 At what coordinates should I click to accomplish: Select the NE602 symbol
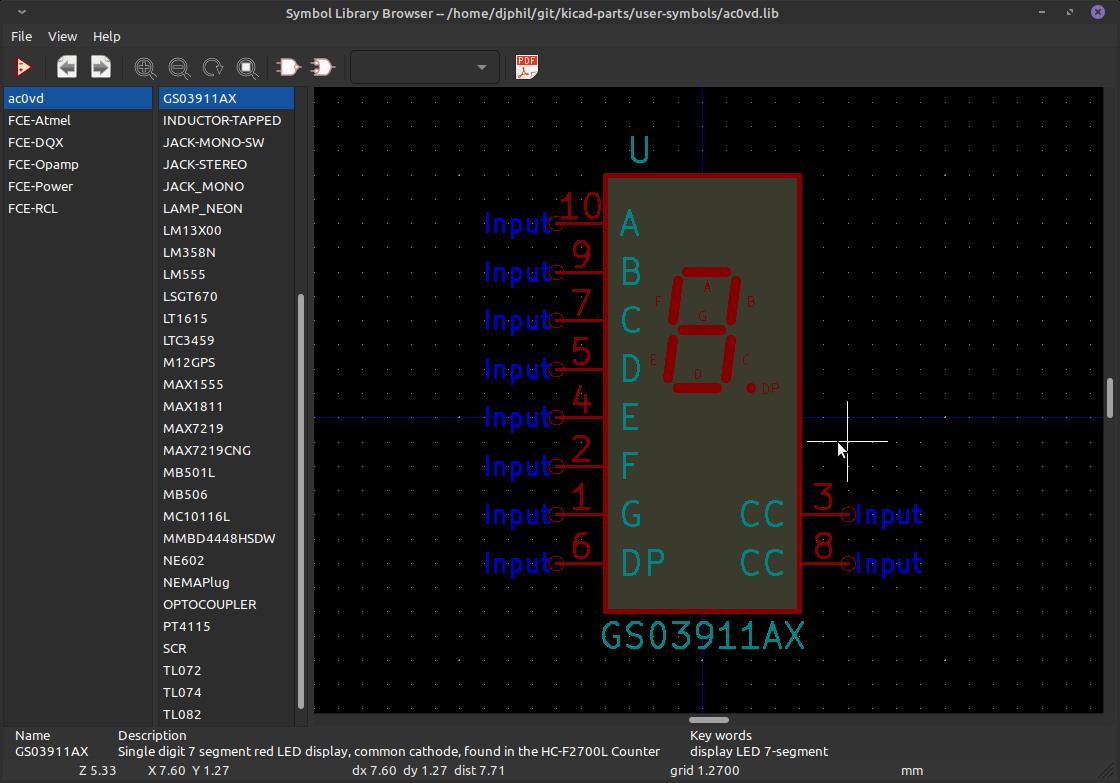pyautogui.click(x=226, y=561)
